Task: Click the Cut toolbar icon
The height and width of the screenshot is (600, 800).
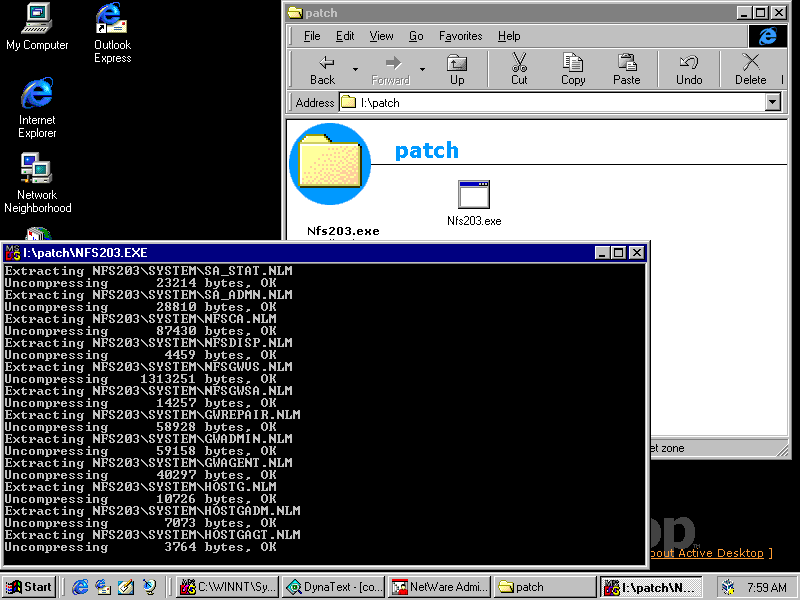Action: pos(519,69)
